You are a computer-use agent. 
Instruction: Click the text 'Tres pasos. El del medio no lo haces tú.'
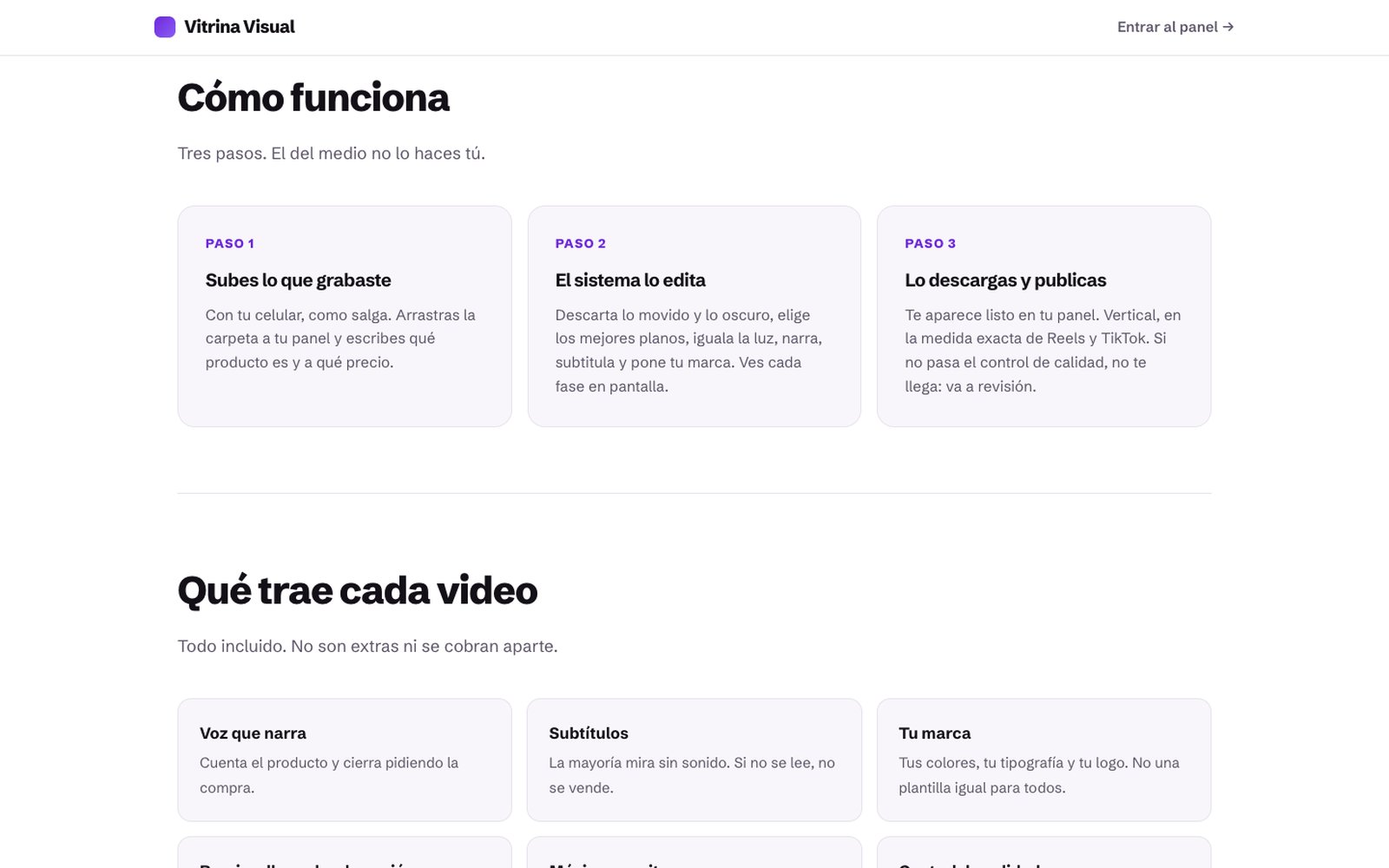pyautogui.click(x=332, y=154)
